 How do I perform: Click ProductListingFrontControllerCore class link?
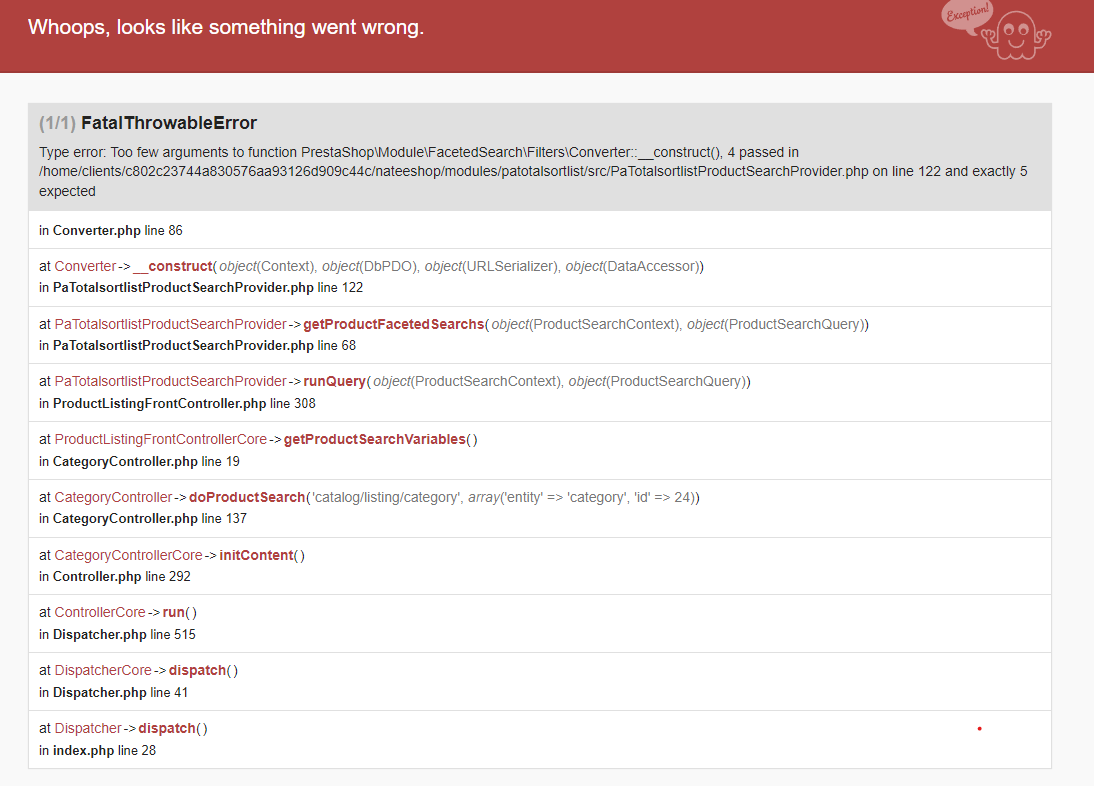(x=160, y=439)
